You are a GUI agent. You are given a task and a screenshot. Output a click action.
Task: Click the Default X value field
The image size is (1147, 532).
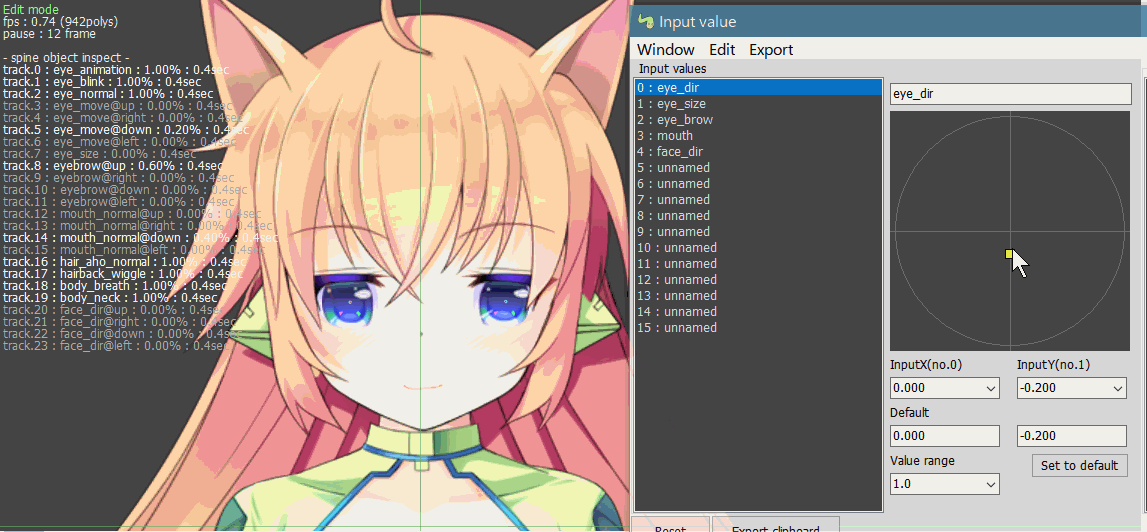tap(944, 435)
